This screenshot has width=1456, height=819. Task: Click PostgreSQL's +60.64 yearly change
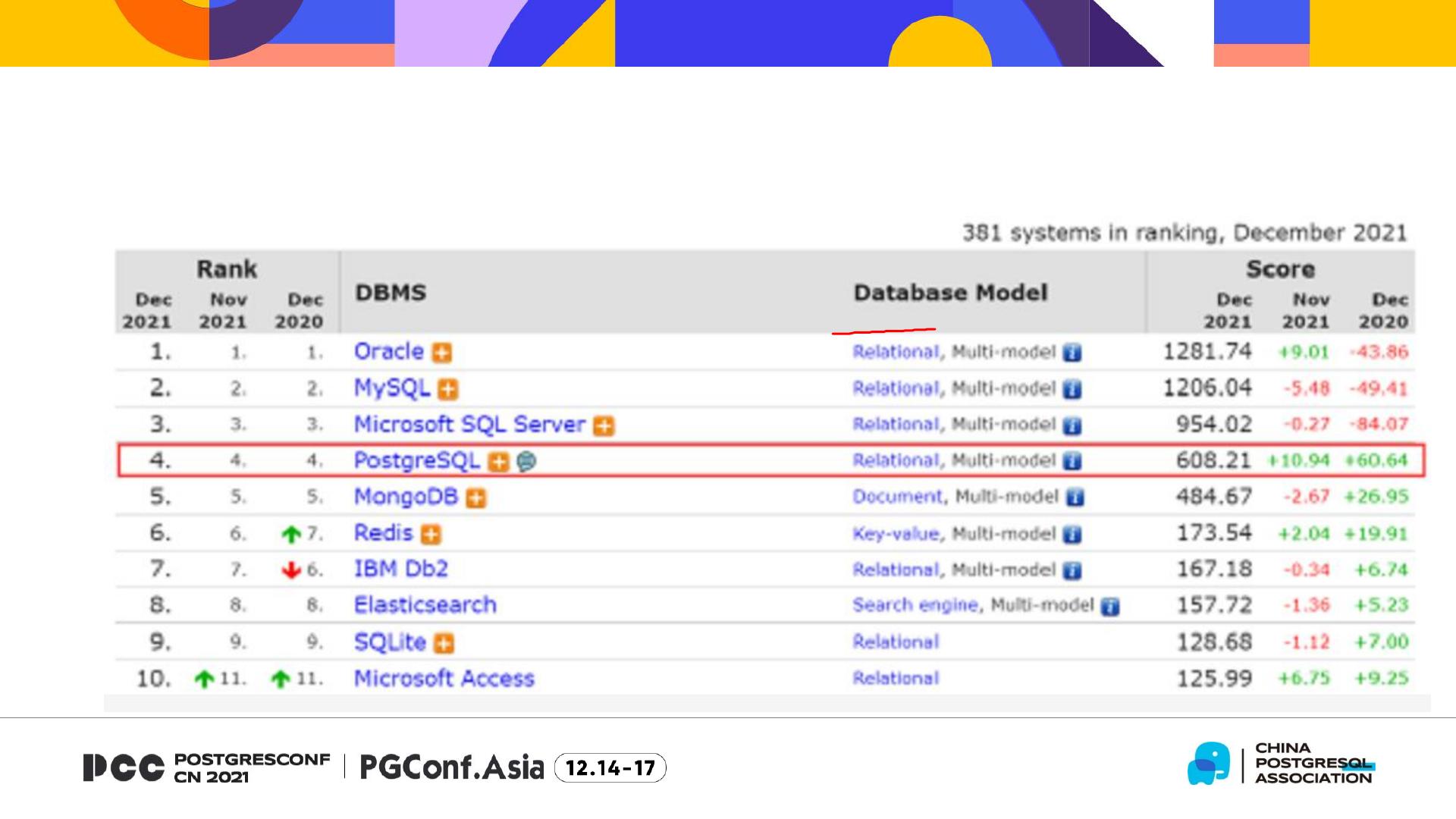[1376, 460]
